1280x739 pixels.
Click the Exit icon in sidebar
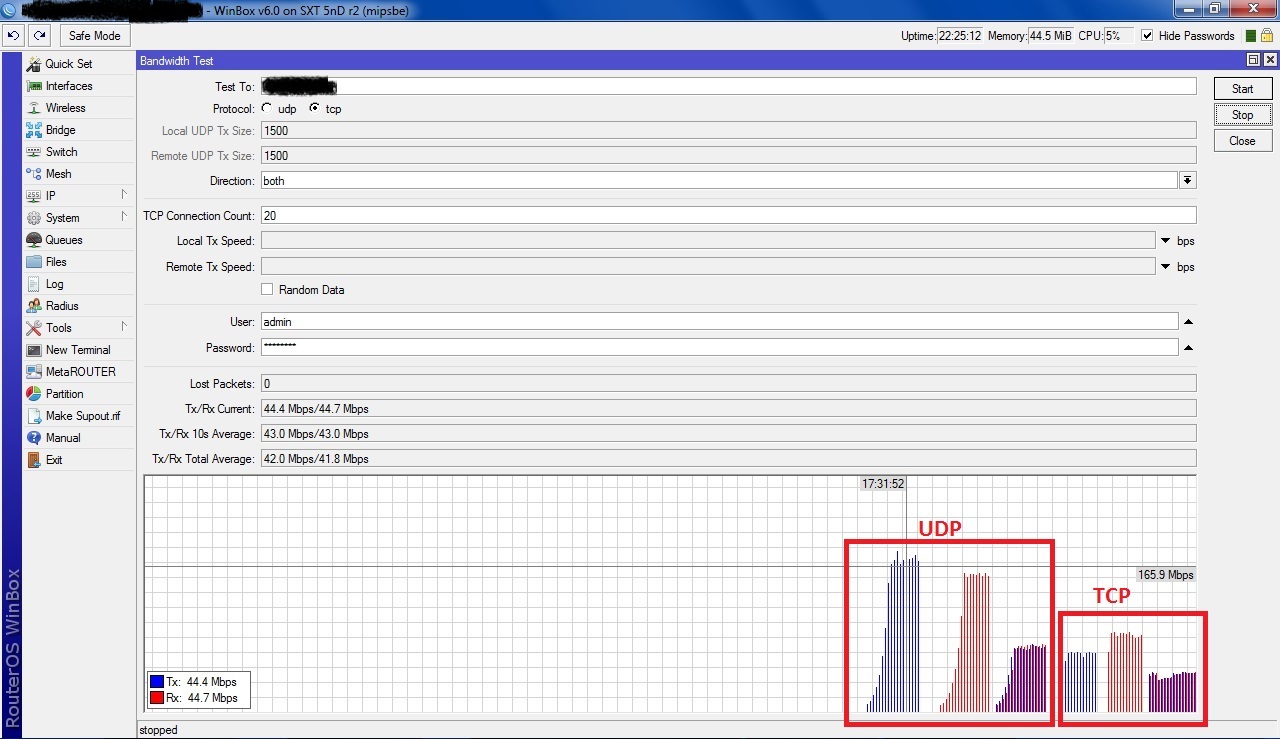click(34, 460)
